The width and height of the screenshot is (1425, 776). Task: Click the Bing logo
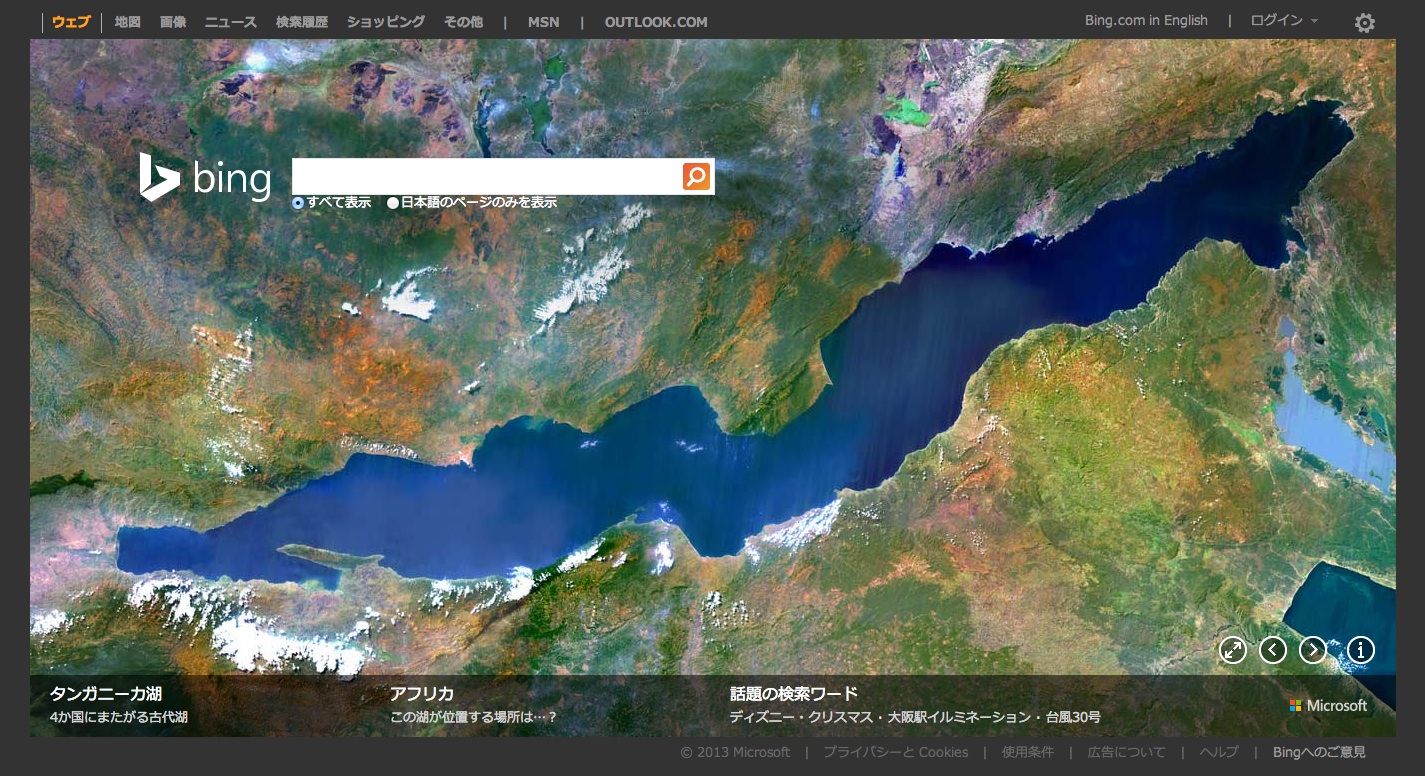click(206, 178)
